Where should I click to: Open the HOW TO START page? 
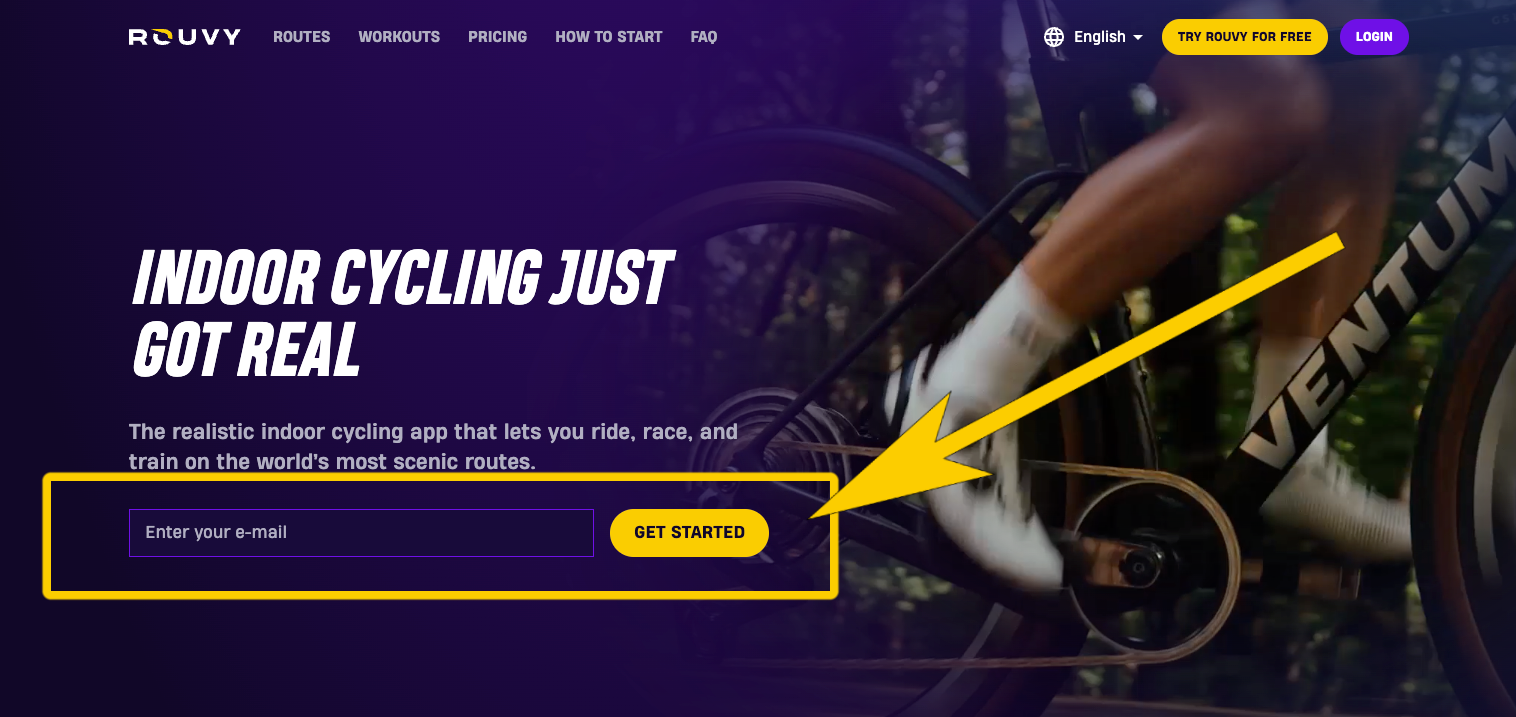click(x=609, y=37)
